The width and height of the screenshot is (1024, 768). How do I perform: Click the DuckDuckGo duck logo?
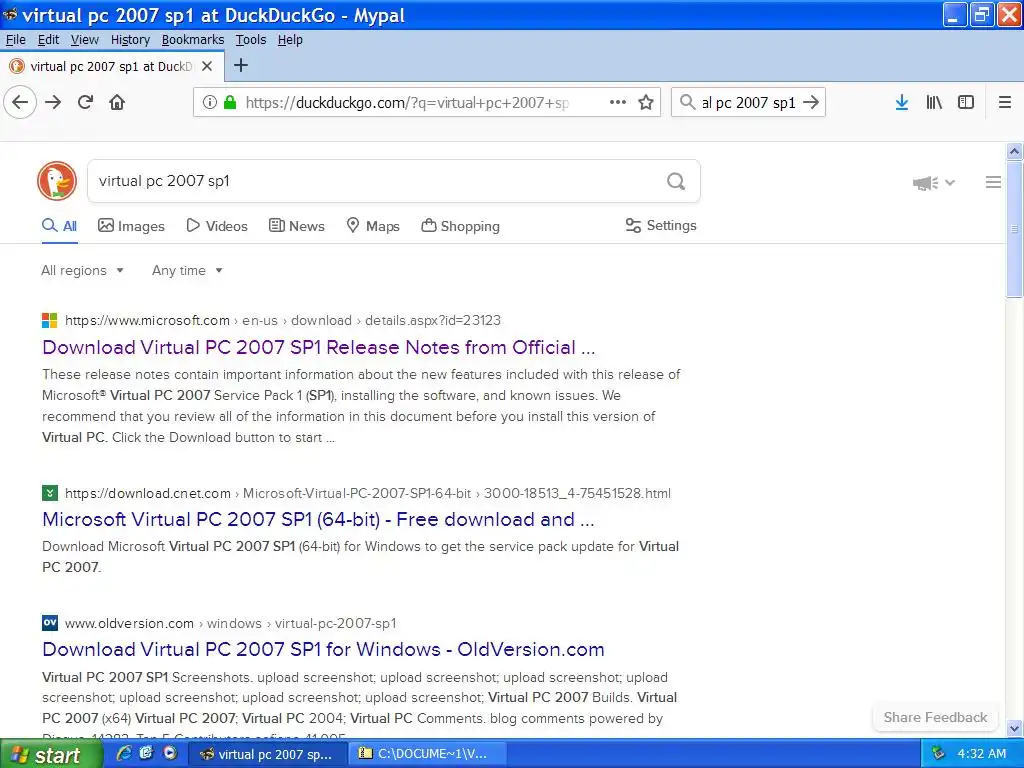click(57, 181)
